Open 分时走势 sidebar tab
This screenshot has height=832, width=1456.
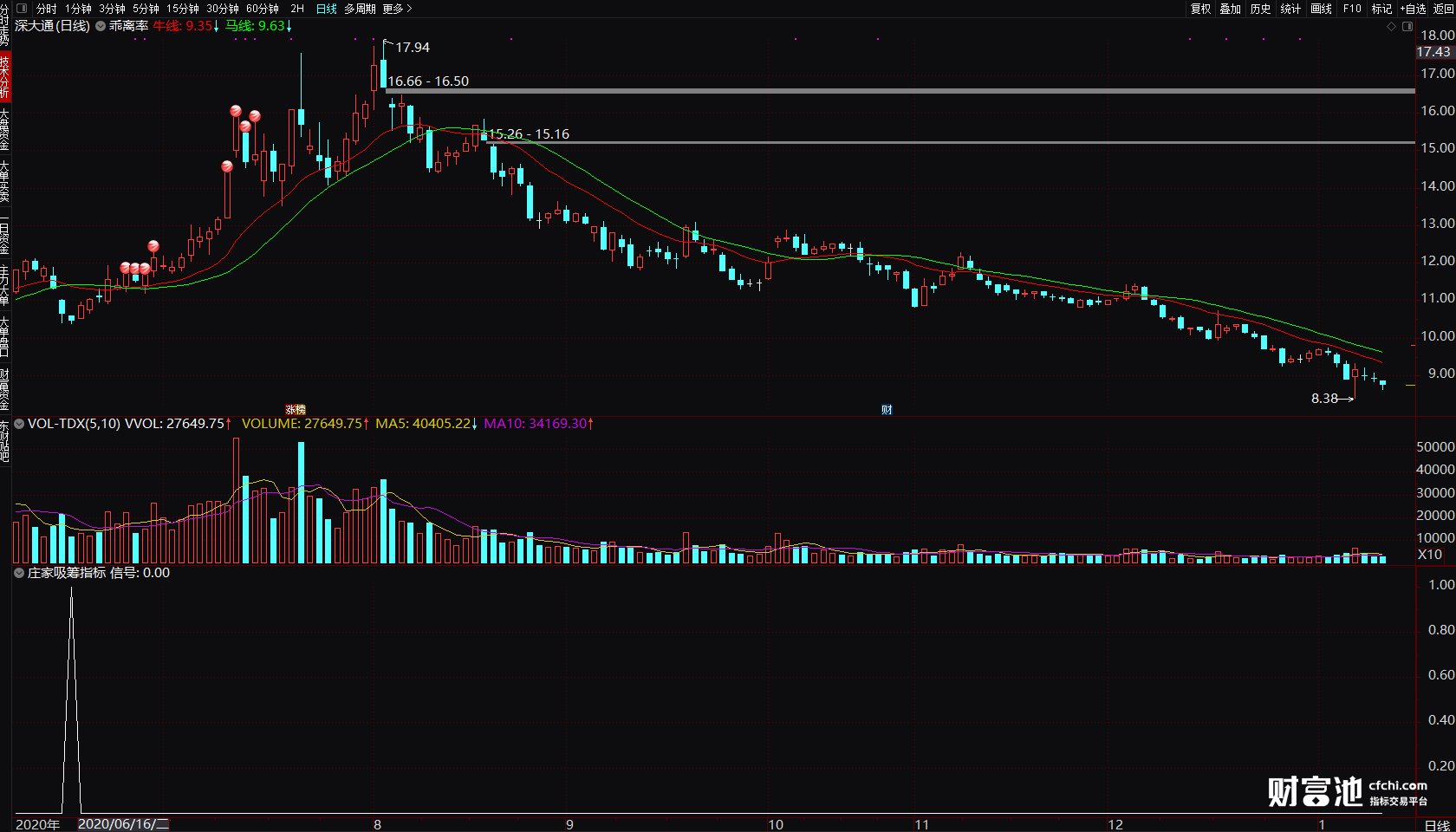[x=5, y=25]
